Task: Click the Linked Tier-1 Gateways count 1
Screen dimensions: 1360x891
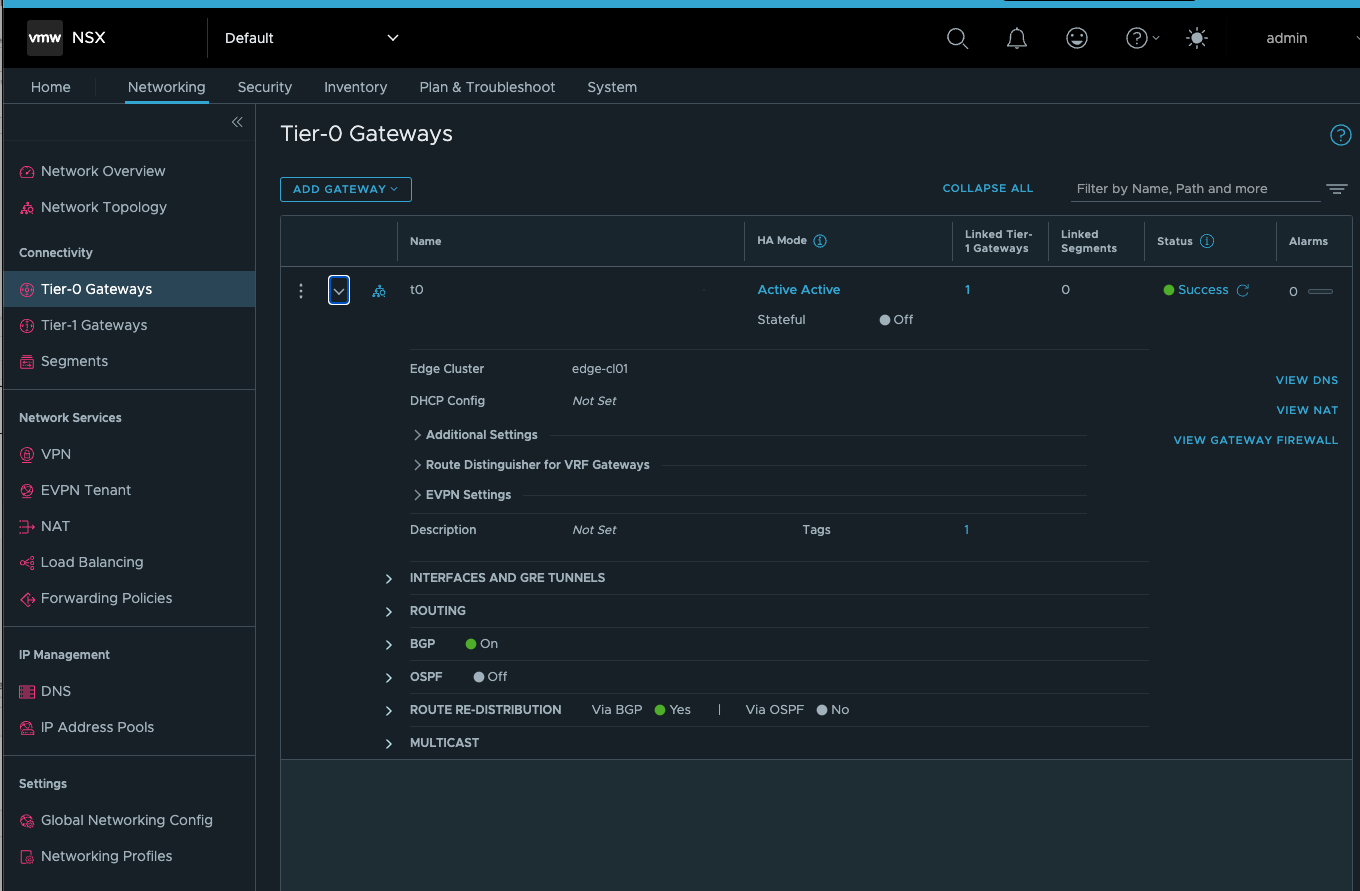Action: 968,290
